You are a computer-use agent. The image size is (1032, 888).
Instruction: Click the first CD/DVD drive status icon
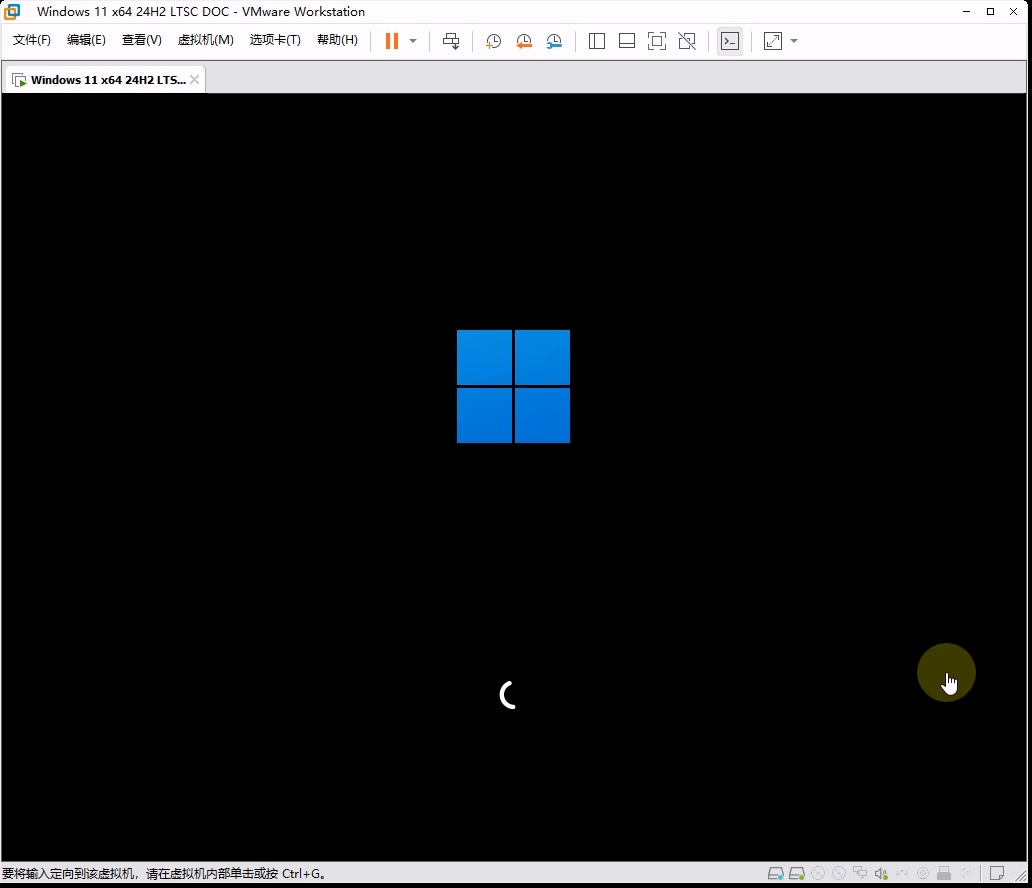click(x=818, y=874)
